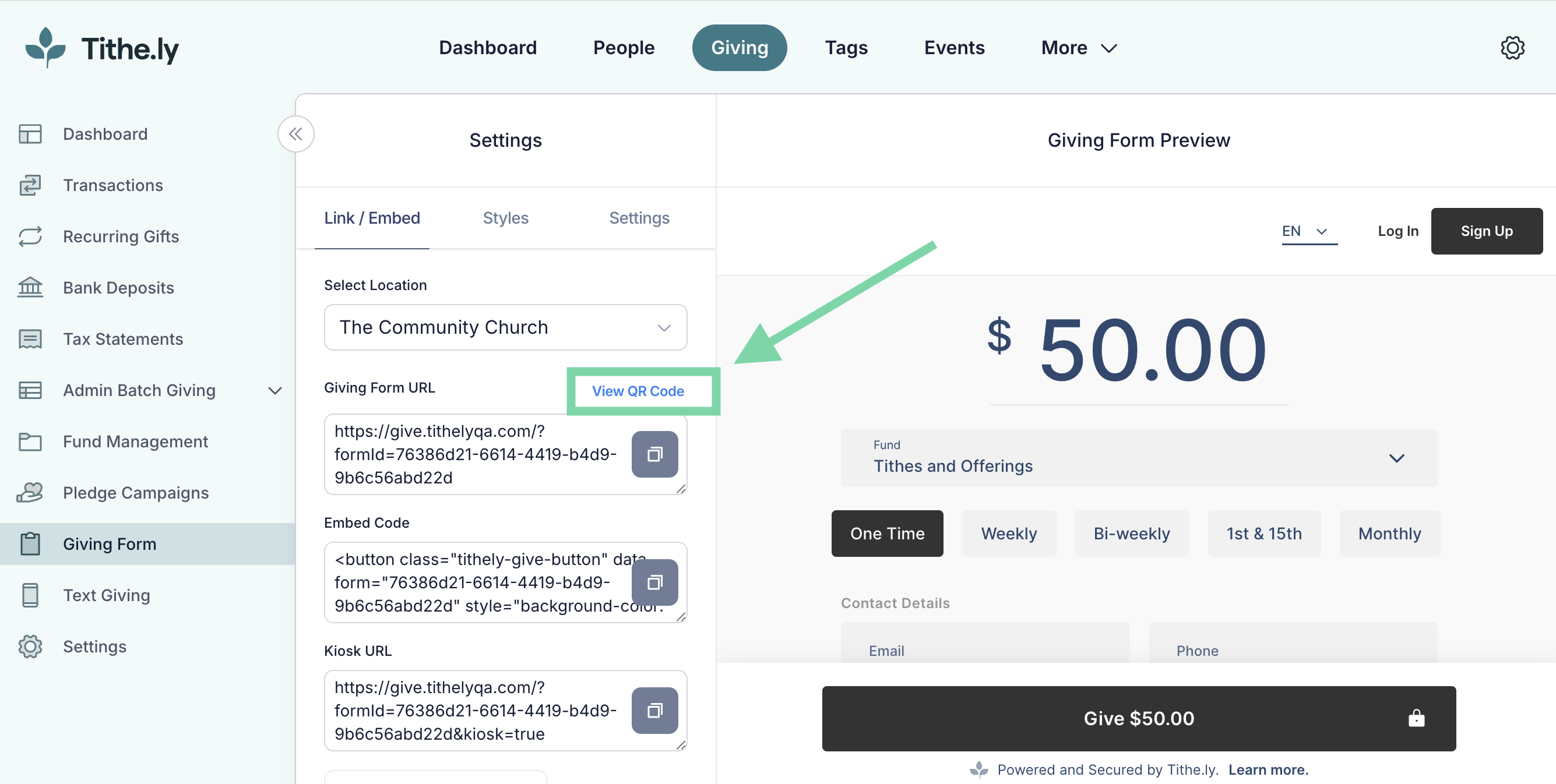1556x784 pixels.
Task: Select 1st & 15th giving frequency
Action: [x=1263, y=534]
